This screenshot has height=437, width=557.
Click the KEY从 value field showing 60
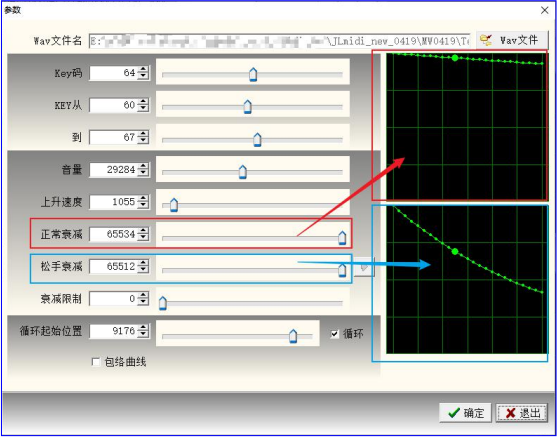pos(113,105)
